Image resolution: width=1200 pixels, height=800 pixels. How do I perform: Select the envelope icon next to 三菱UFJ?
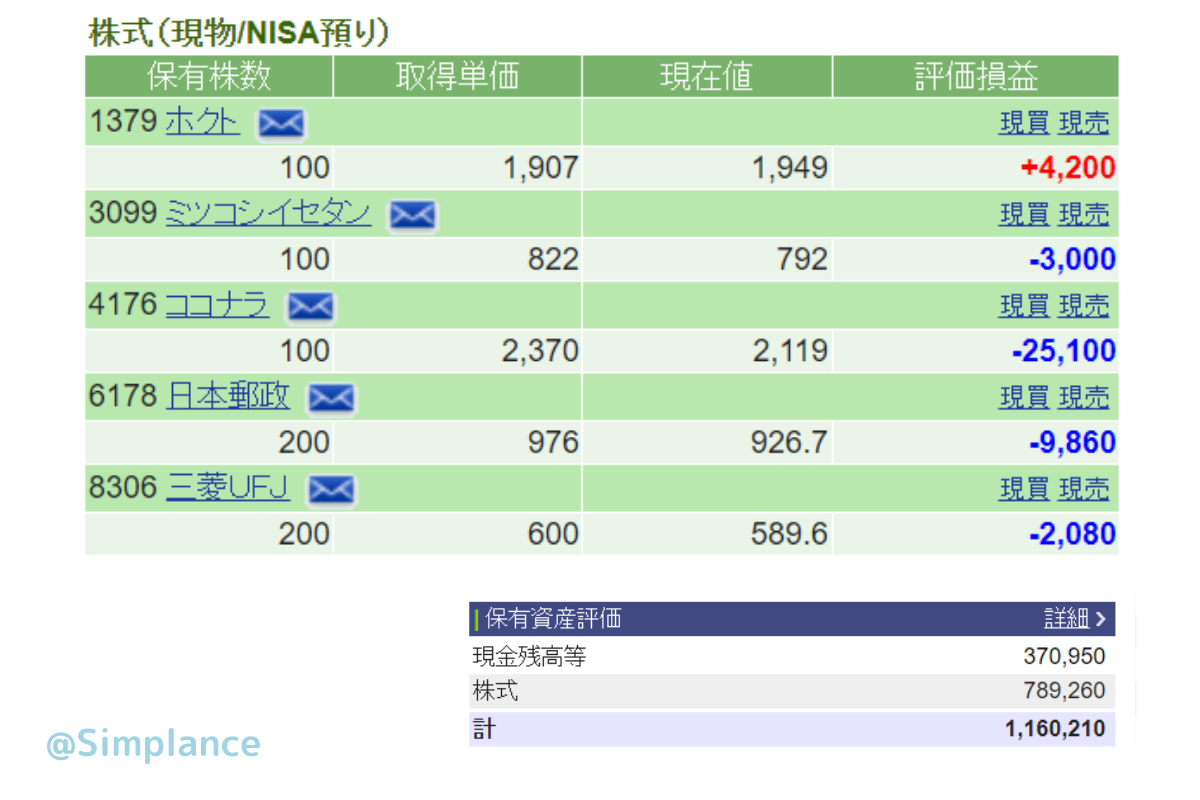coord(330,490)
